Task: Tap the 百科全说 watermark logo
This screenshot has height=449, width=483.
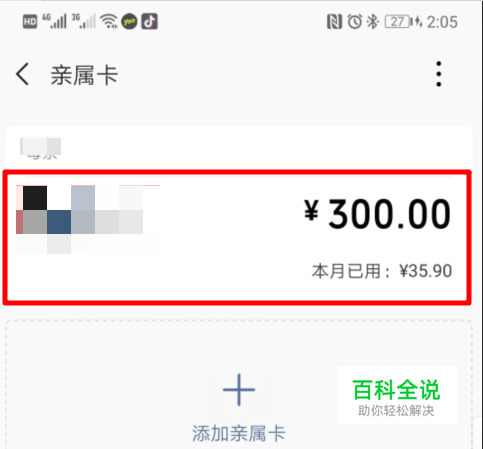Action: pyautogui.click(x=397, y=395)
